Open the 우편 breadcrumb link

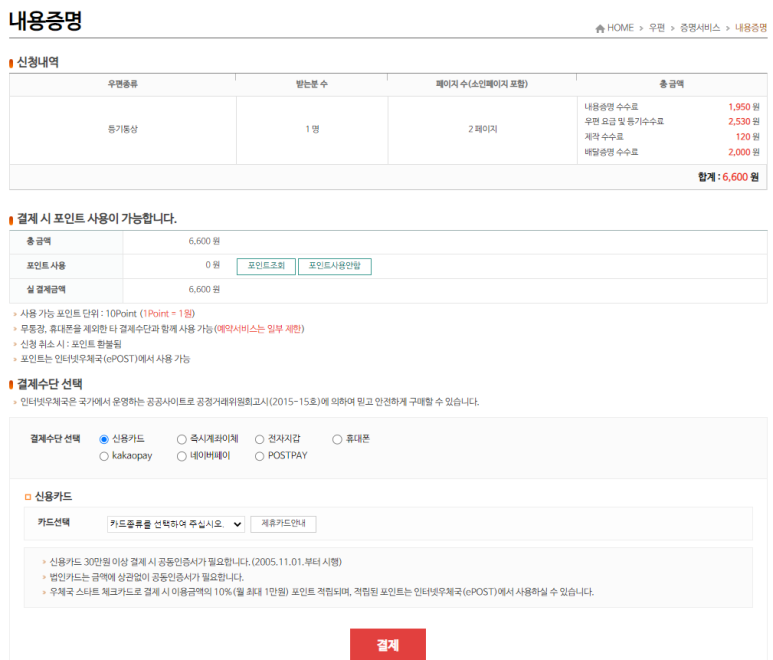point(657,28)
